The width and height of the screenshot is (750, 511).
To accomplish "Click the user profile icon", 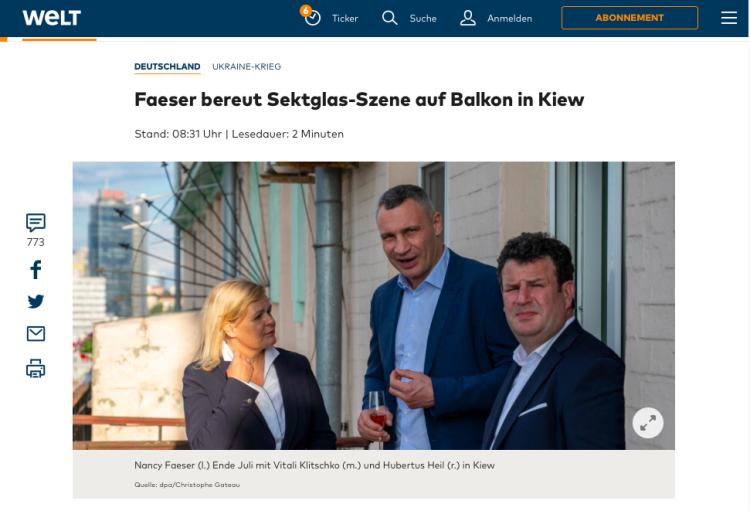I will pos(468,18).
